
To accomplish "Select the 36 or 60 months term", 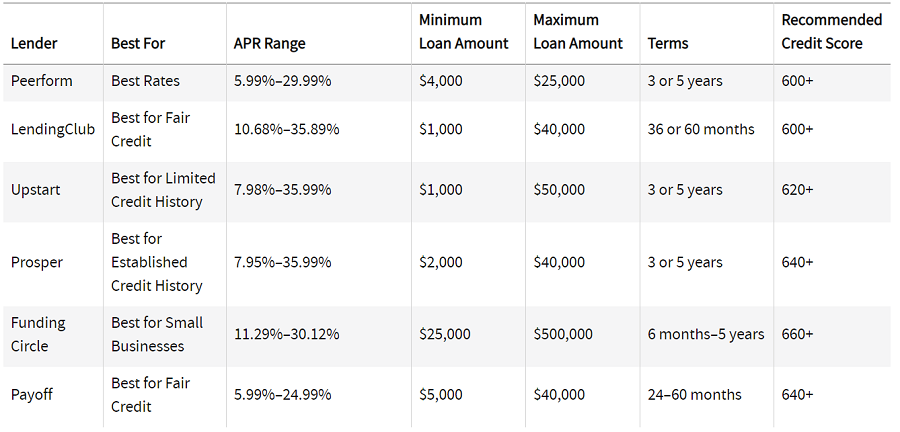I will (x=701, y=129).
